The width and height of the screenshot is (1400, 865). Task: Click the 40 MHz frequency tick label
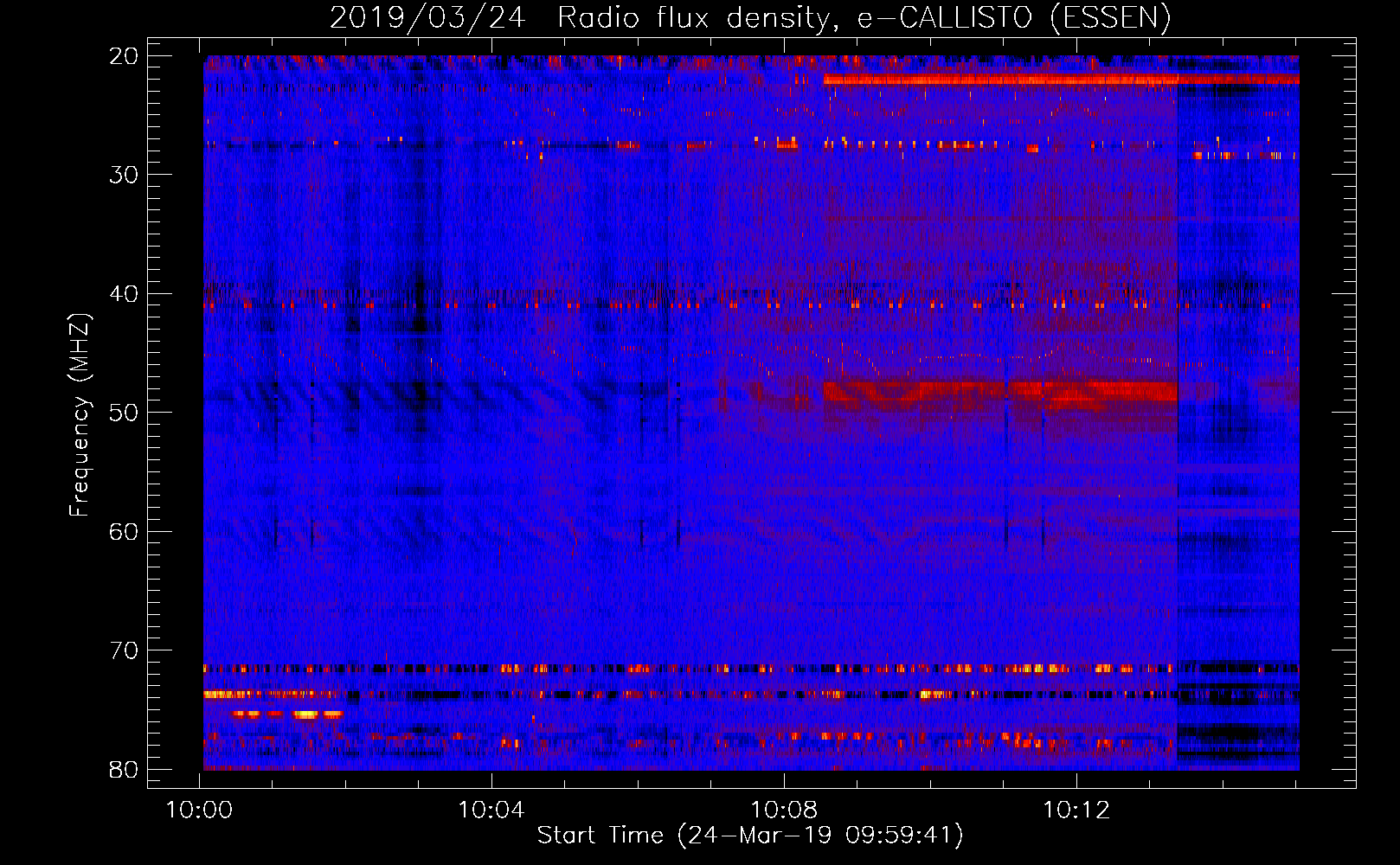click(x=125, y=293)
